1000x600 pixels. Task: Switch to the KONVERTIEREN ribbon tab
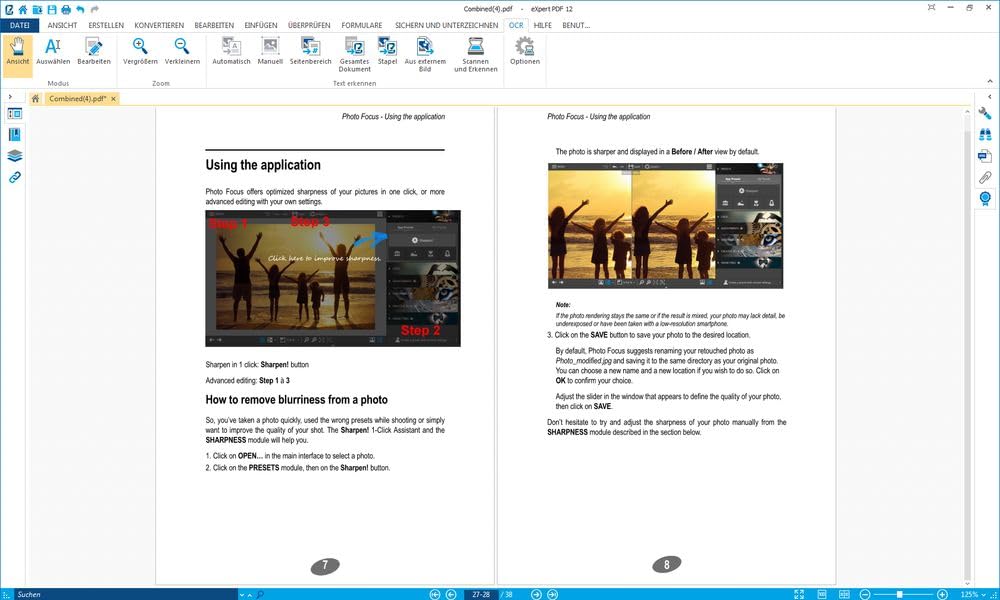(160, 25)
